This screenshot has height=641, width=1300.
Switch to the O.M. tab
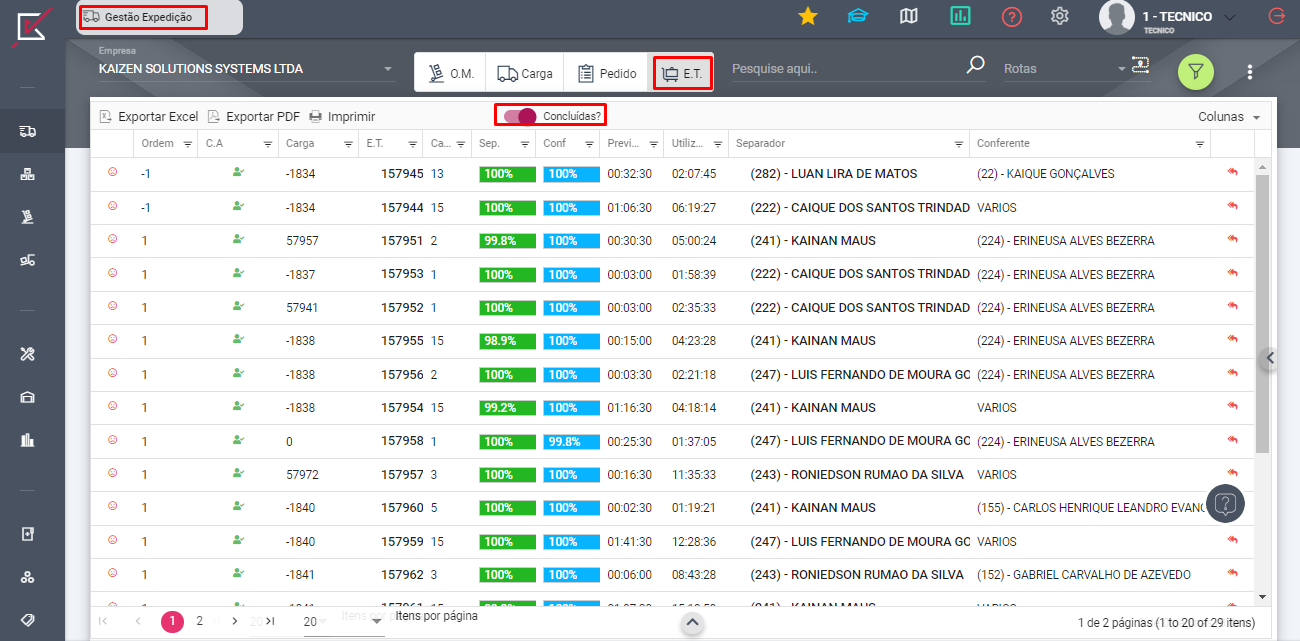click(450, 73)
